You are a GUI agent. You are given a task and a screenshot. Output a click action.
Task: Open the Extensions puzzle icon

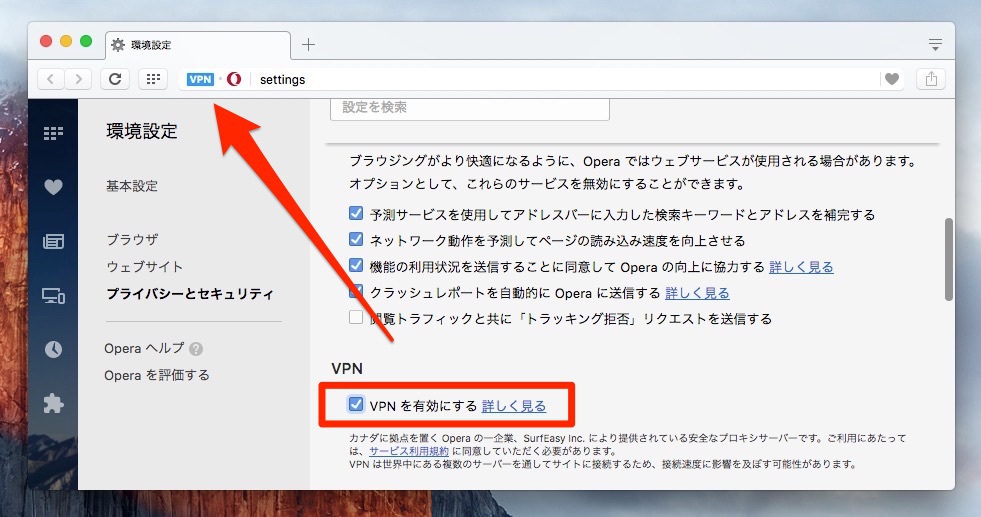pos(53,403)
